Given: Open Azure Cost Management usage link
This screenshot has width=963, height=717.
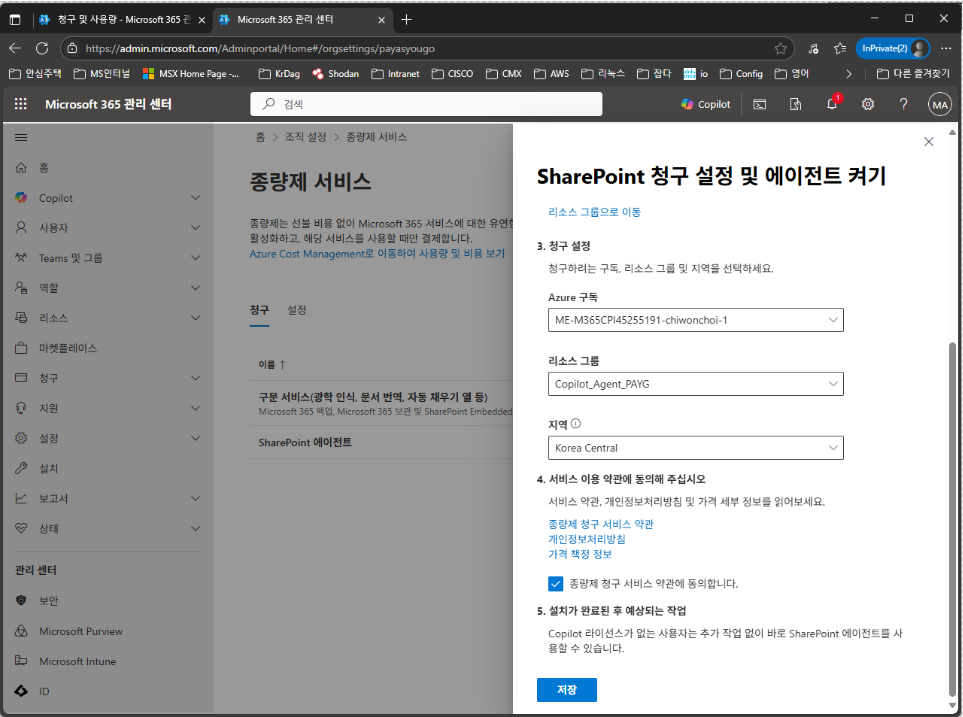Looking at the screenshot, I should [x=377, y=254].
